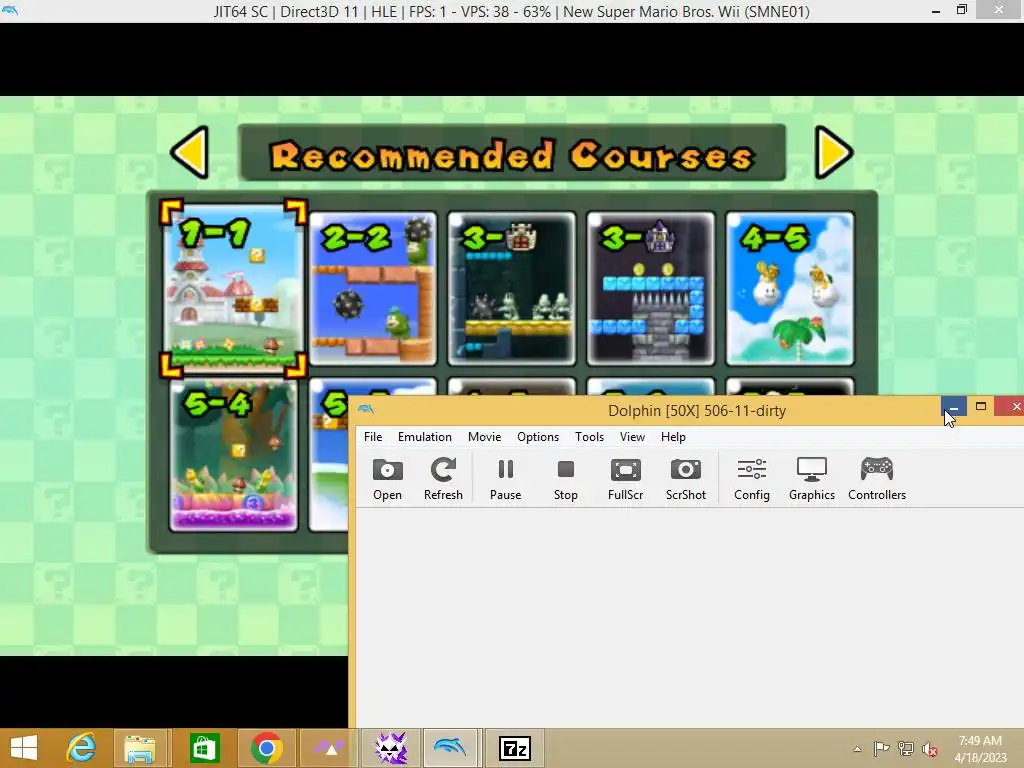Maximize the Dolphin [50X] window
The height and width of the screenshot is (768, 1024).
pos(981,407)
